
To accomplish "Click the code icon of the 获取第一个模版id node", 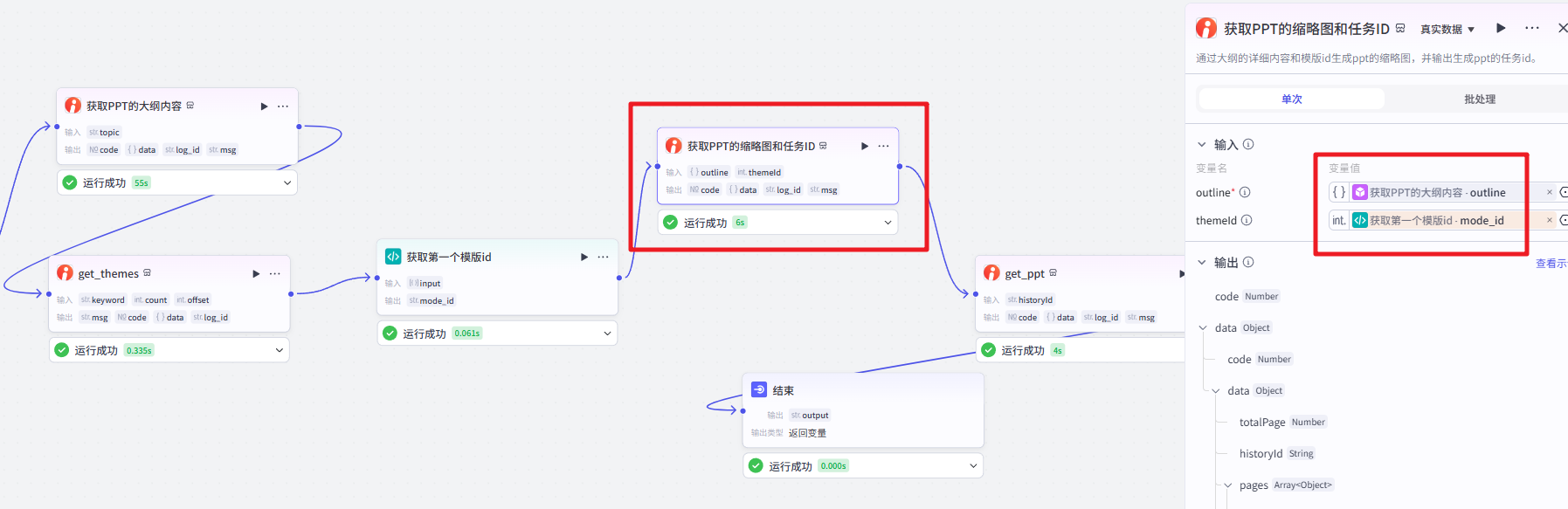I will (393, 257).
